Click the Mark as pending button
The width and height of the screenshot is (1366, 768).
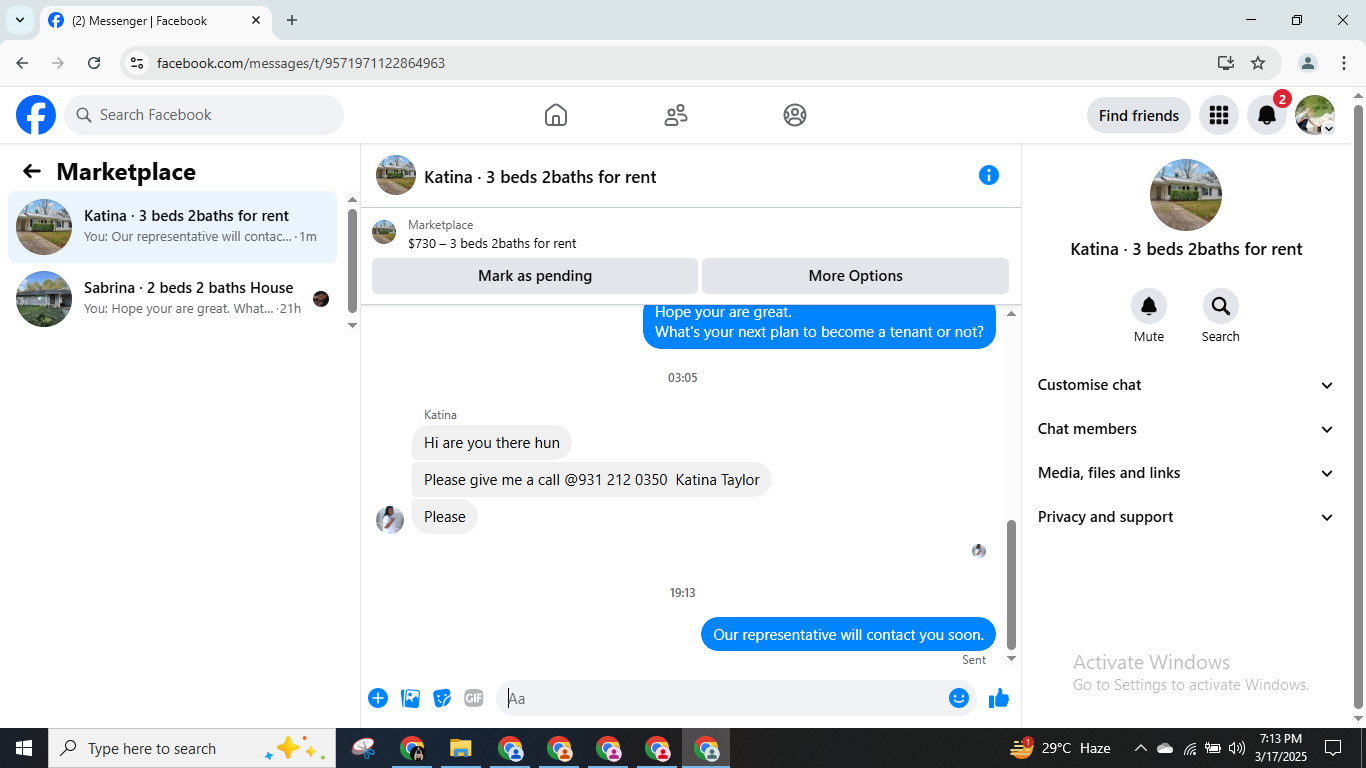pyautogui.click(x=535, y=276)
